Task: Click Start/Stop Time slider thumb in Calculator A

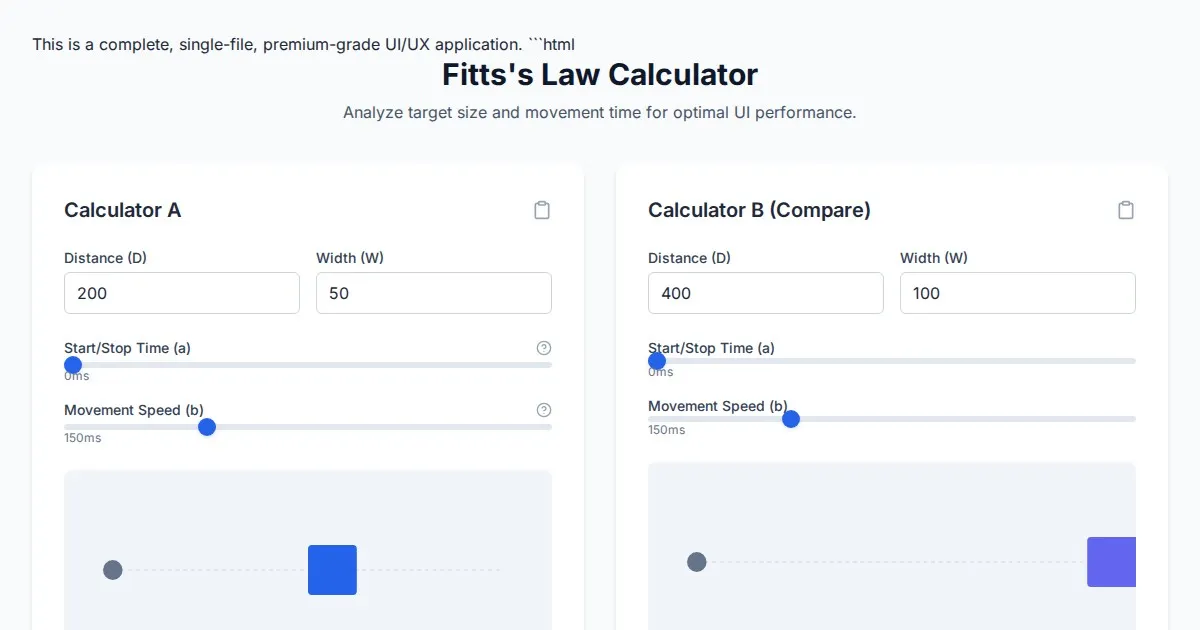Action: tap(73, 365)
